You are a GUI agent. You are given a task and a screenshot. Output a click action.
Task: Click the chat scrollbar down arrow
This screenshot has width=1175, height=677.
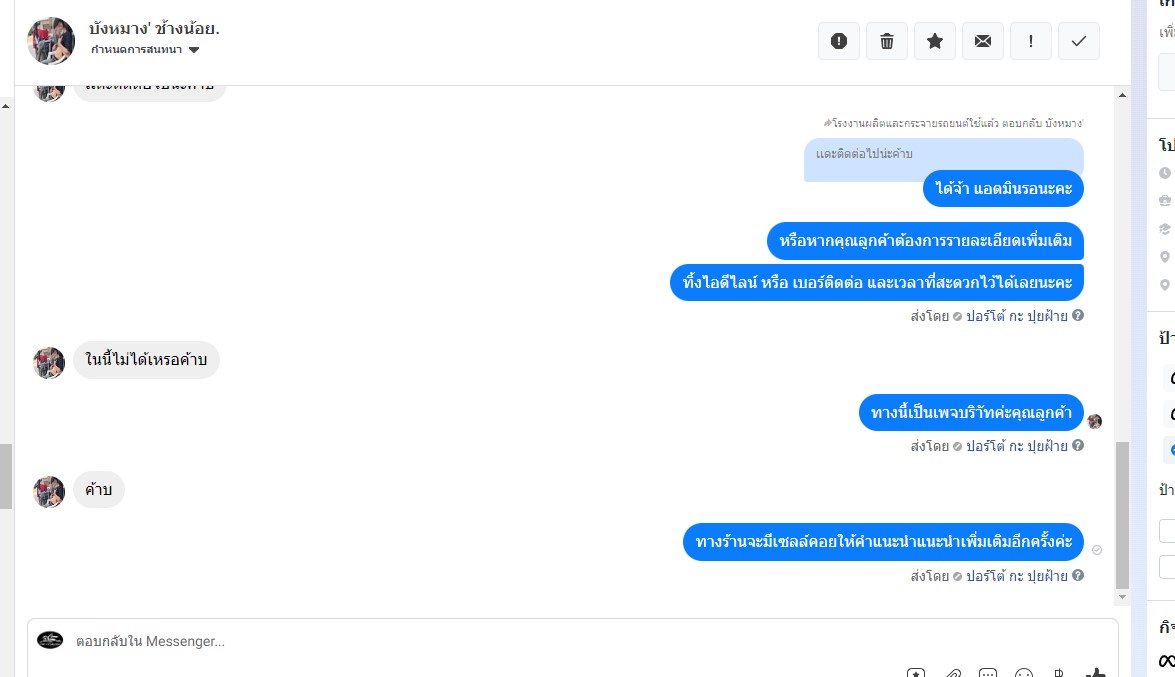tap(1122, 598)
